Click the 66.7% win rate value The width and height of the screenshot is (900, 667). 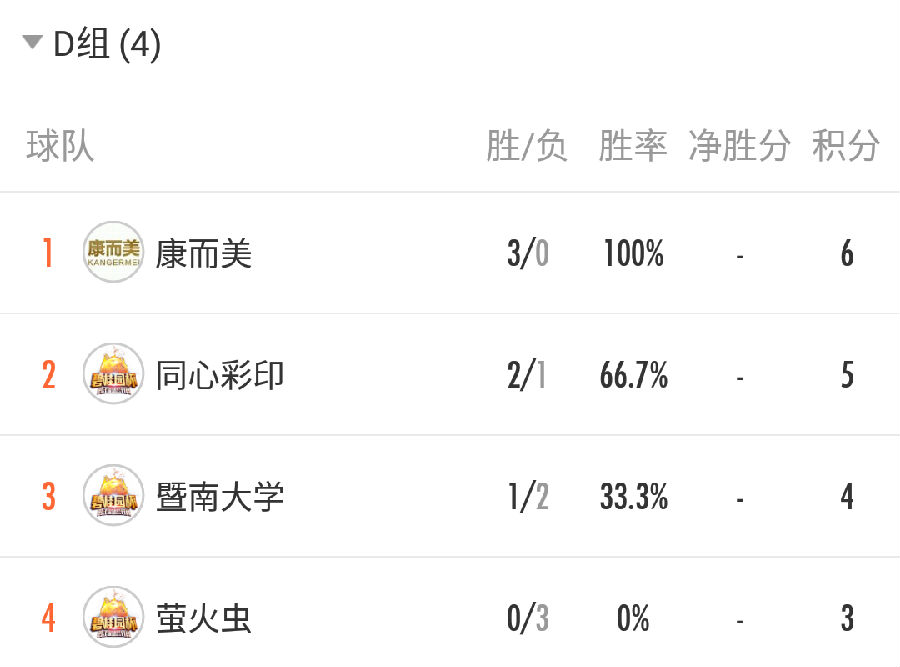(x=634, y=375)
